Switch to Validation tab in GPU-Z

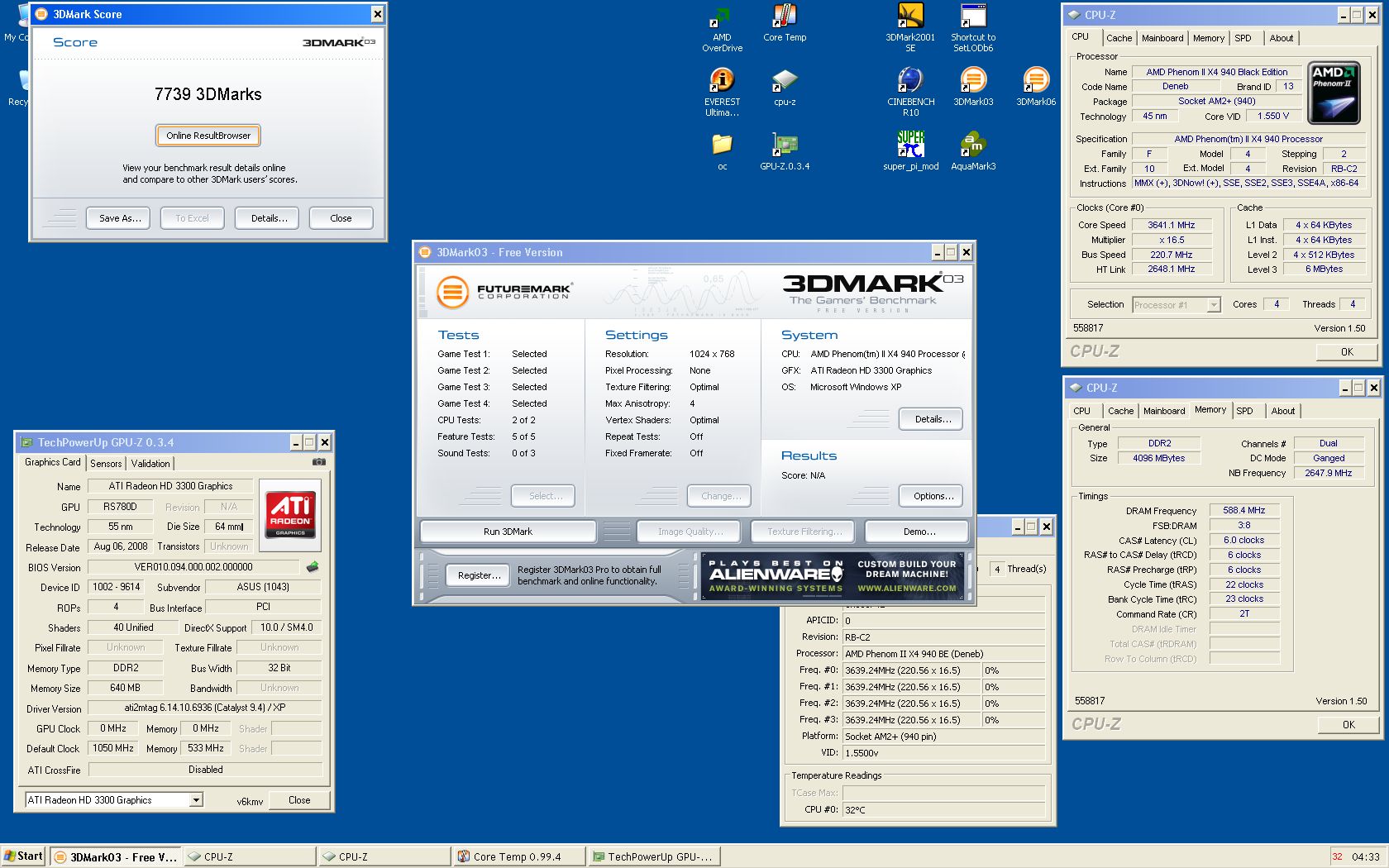click(x=150, y=464)
